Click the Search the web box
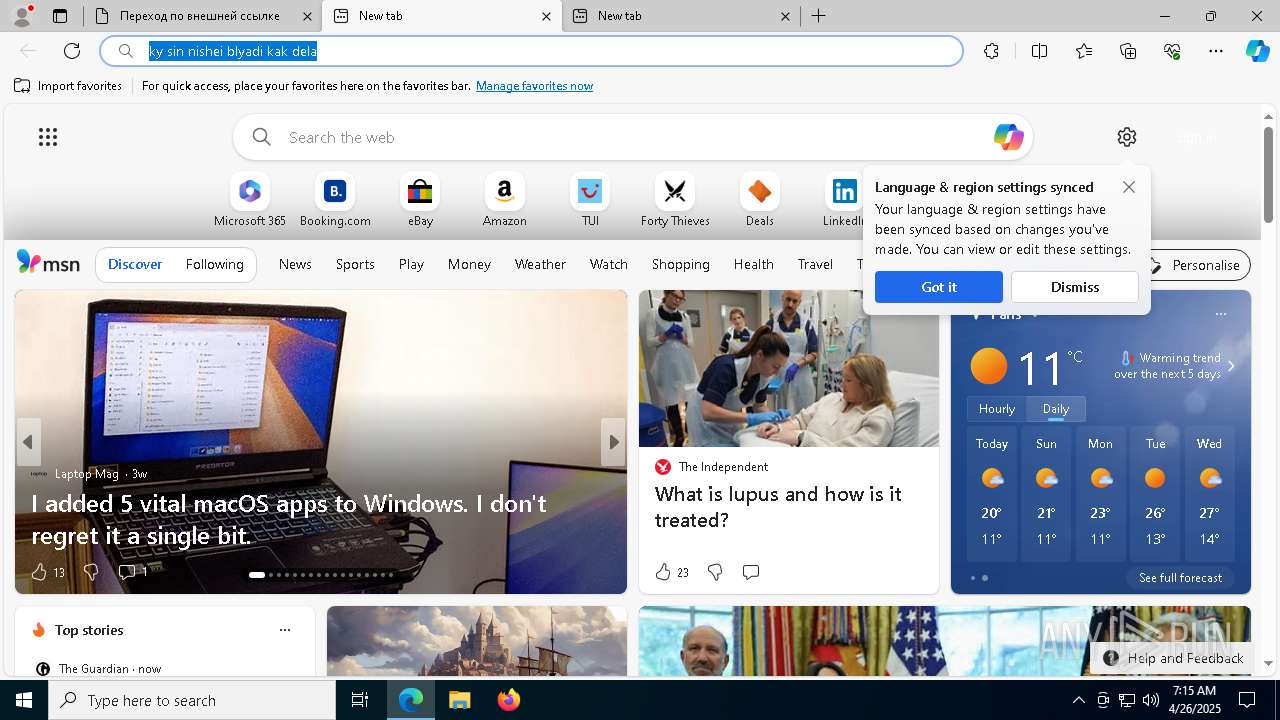This screenshot has width=1280, height=720. pos(632,137)
